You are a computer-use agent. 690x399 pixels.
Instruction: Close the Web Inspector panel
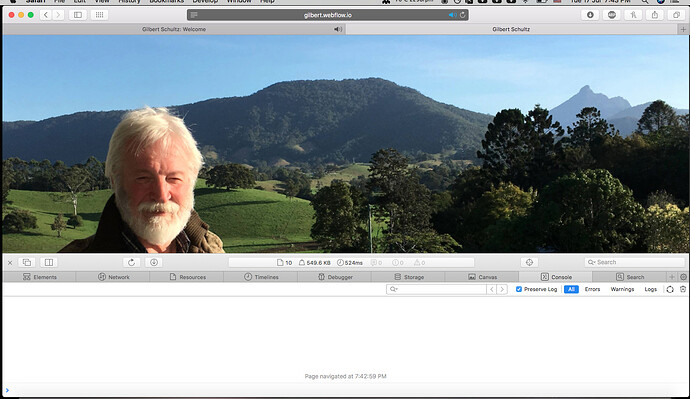point(10,263)
